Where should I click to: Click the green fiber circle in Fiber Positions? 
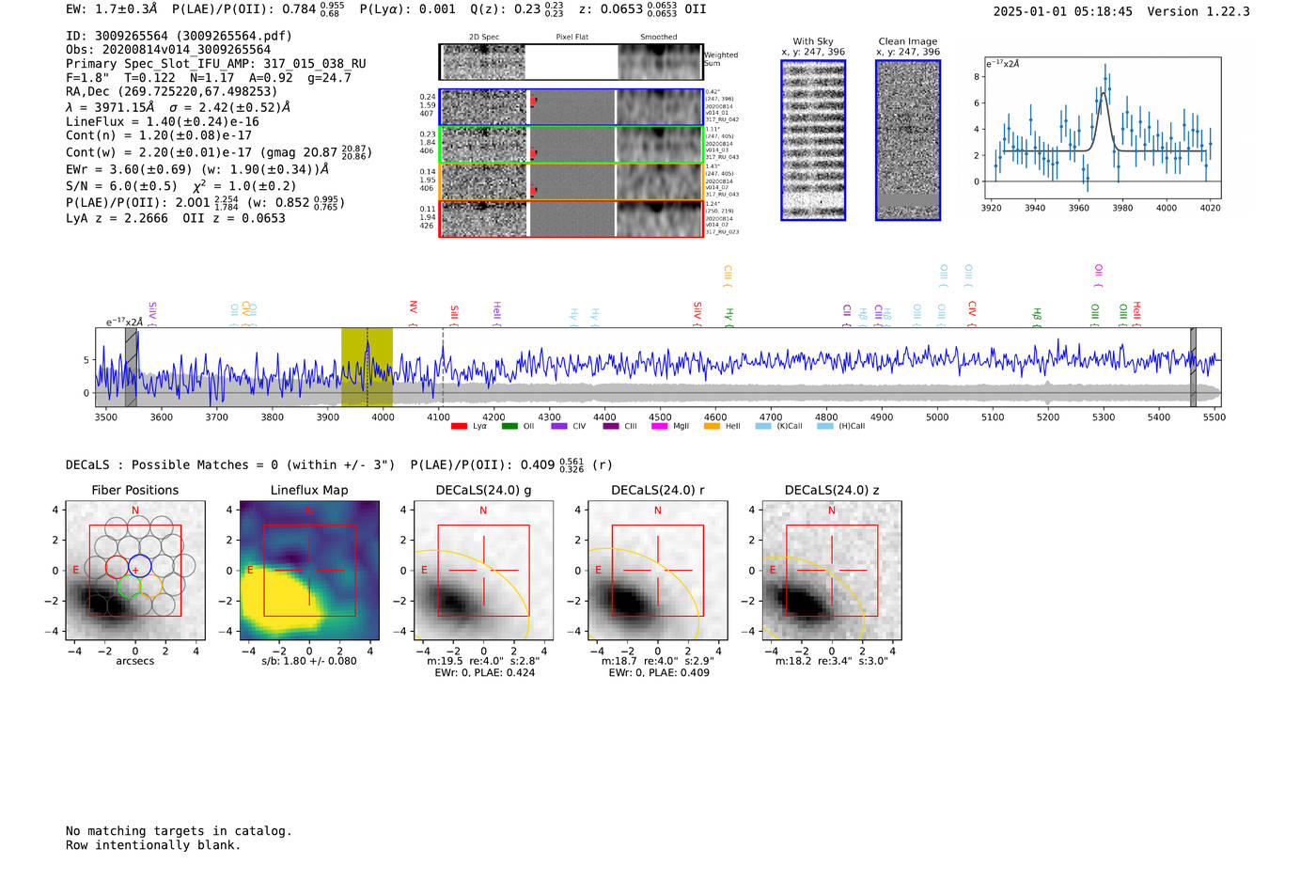129,587
